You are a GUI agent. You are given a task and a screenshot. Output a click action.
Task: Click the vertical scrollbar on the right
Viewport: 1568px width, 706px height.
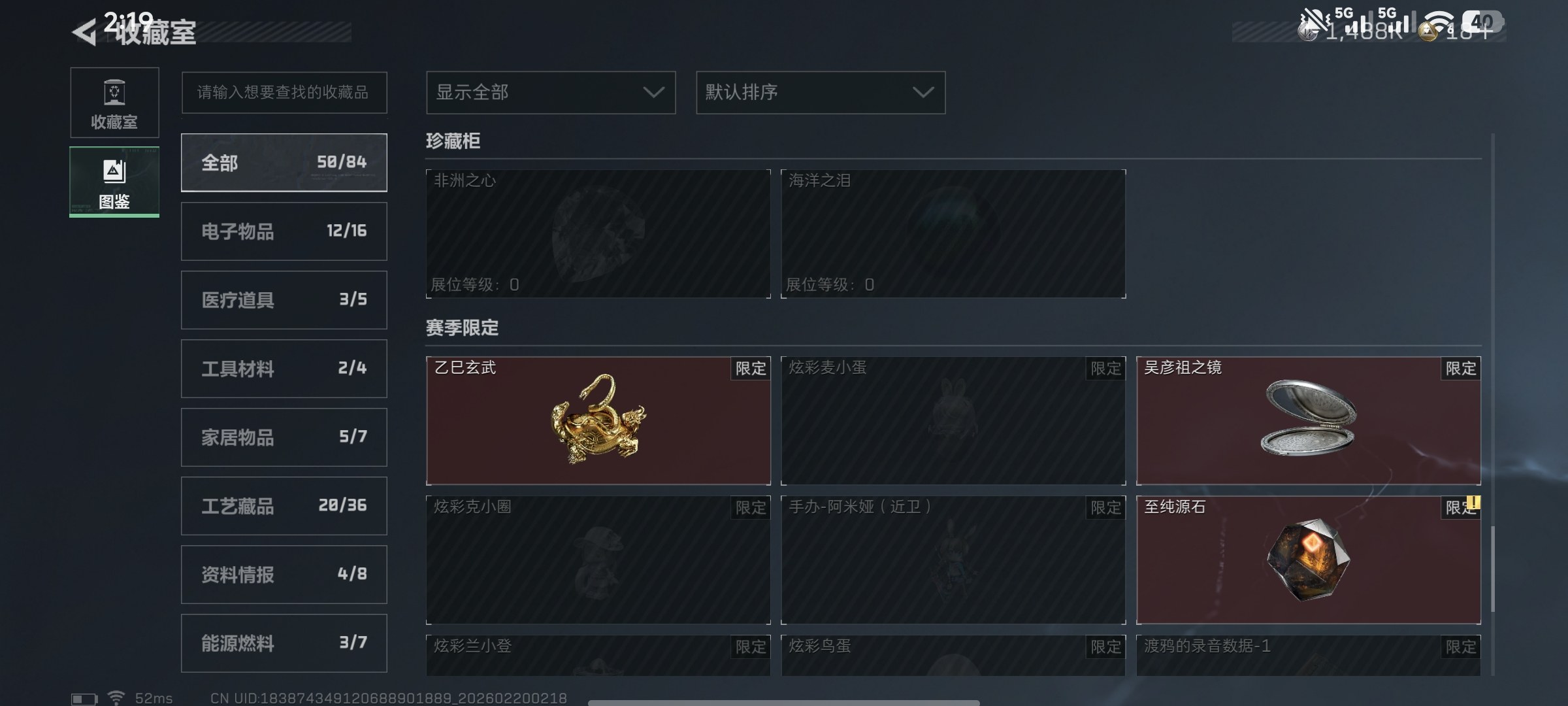click(1493, 567)
